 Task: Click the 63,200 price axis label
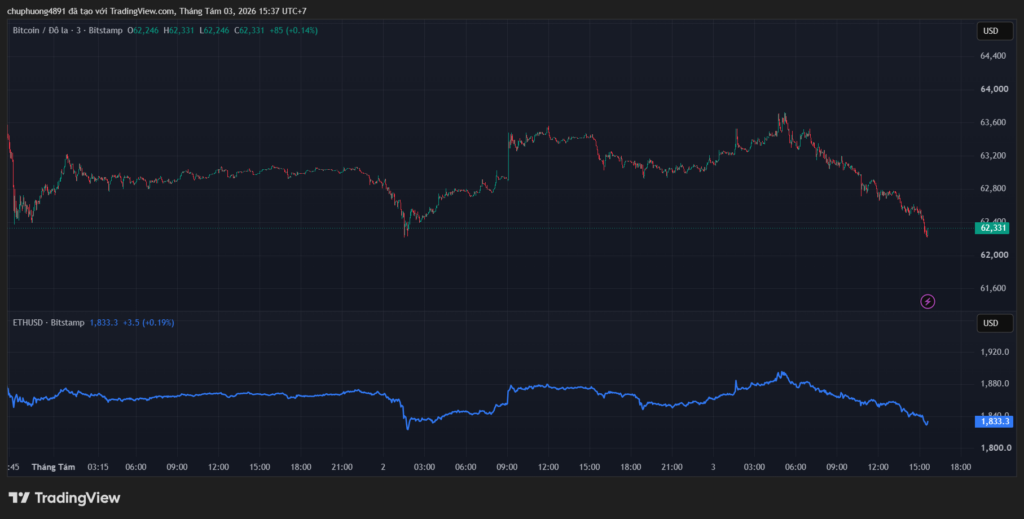pos(993,156)
